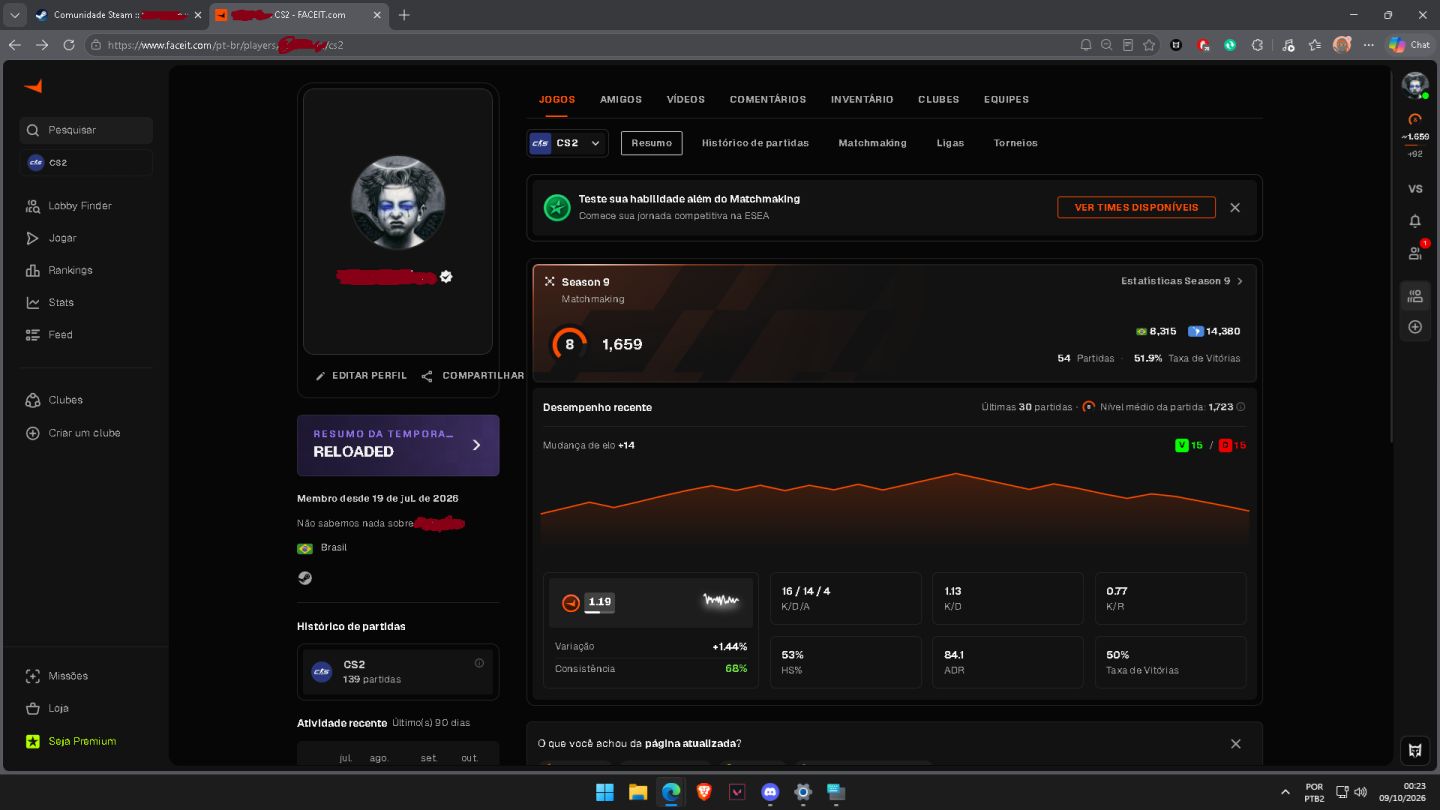Open linked Steam profile icon
This screenshot has height=810, width=1440.
[305, 578]
